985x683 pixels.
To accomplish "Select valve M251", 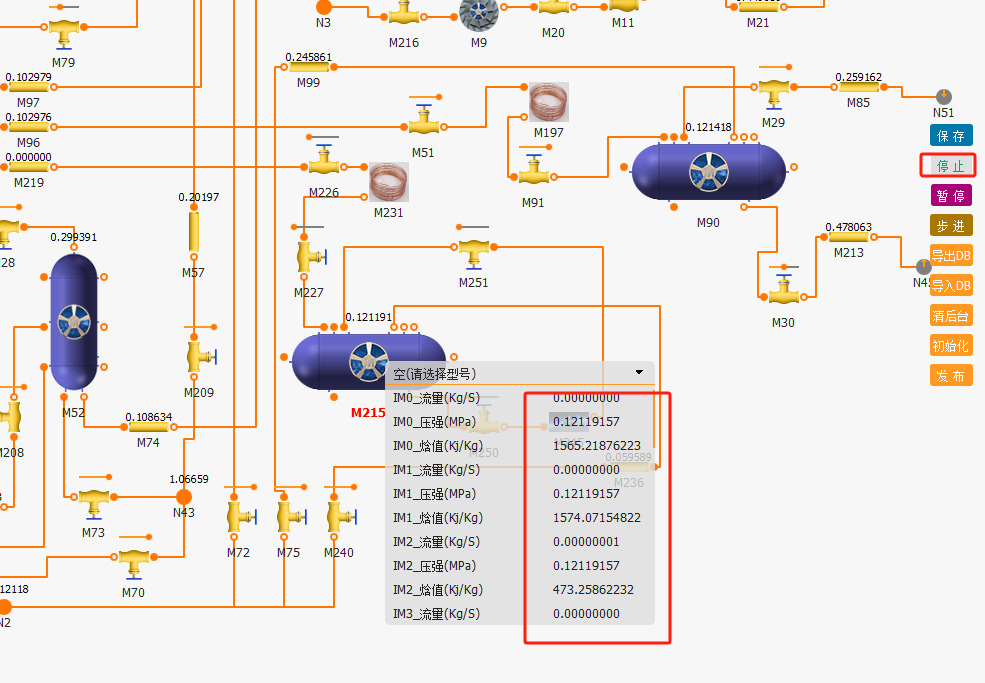I will click(474, 254).
